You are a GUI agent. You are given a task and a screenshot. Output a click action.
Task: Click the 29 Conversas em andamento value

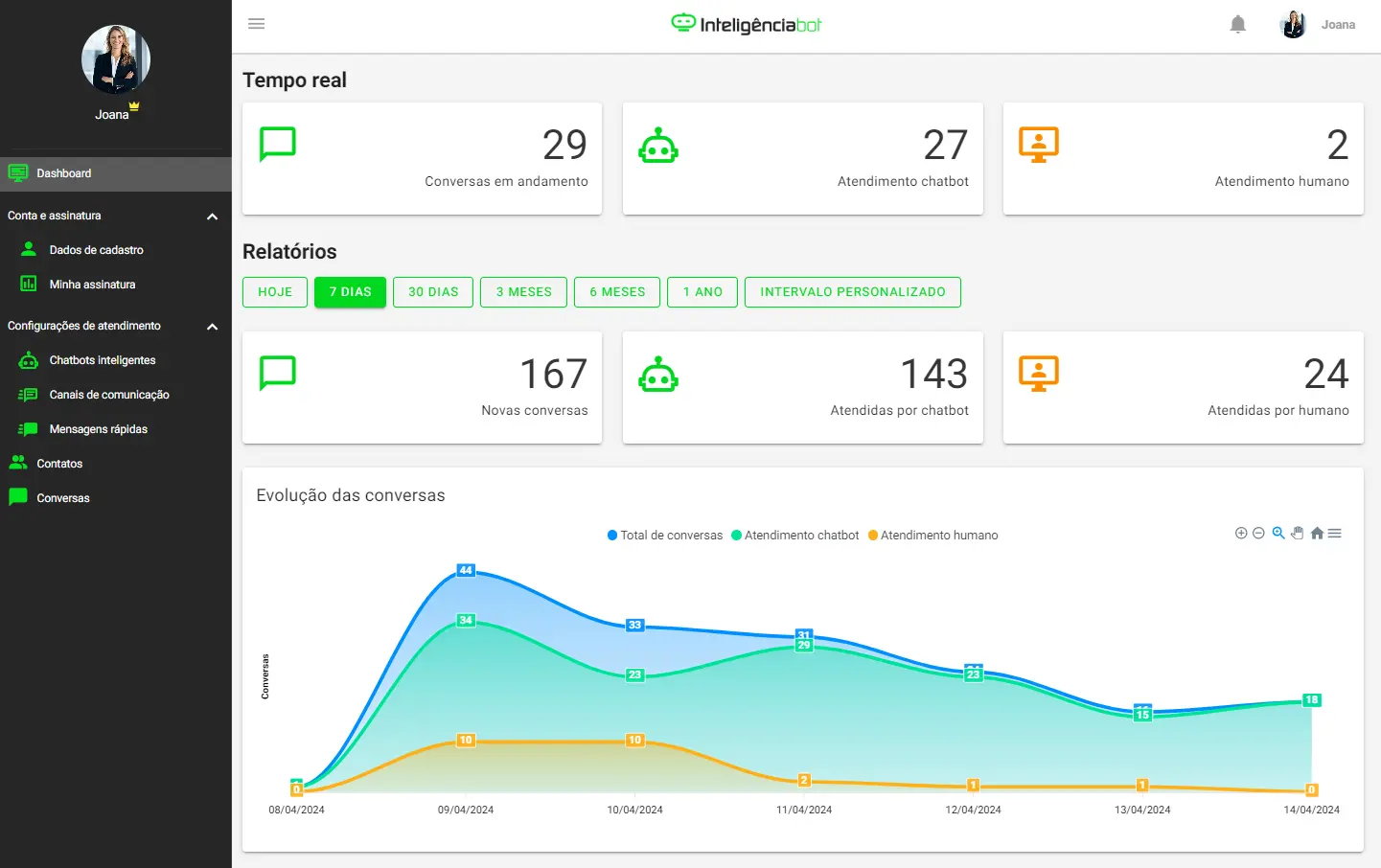tap(564, 145)
